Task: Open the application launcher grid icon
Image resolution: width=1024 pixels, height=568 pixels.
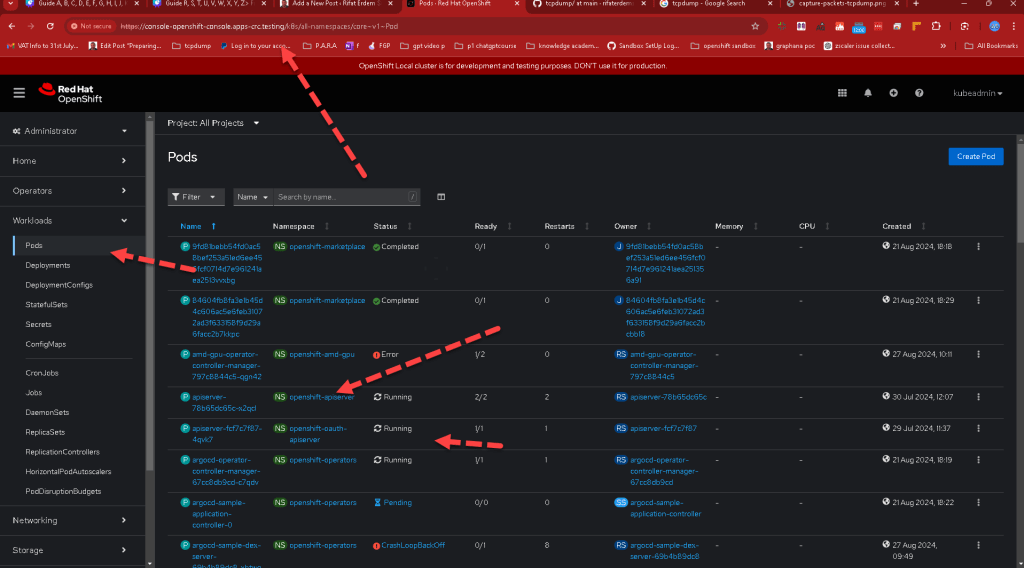Action: [842, 93]
